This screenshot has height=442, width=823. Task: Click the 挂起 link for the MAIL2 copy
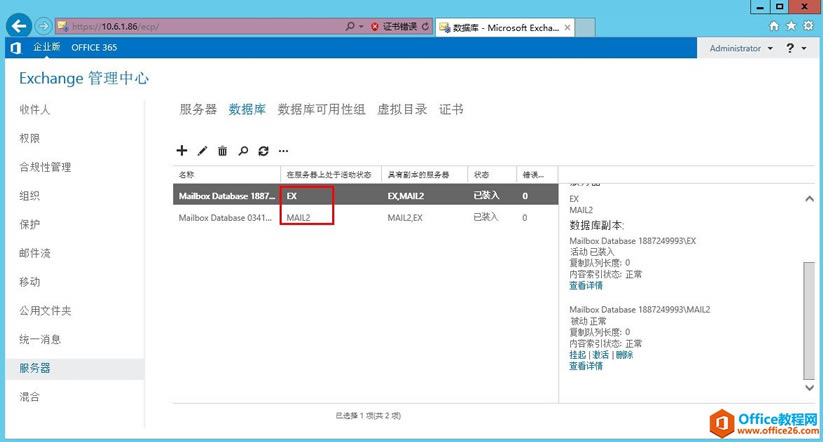(x=577, y=355)
